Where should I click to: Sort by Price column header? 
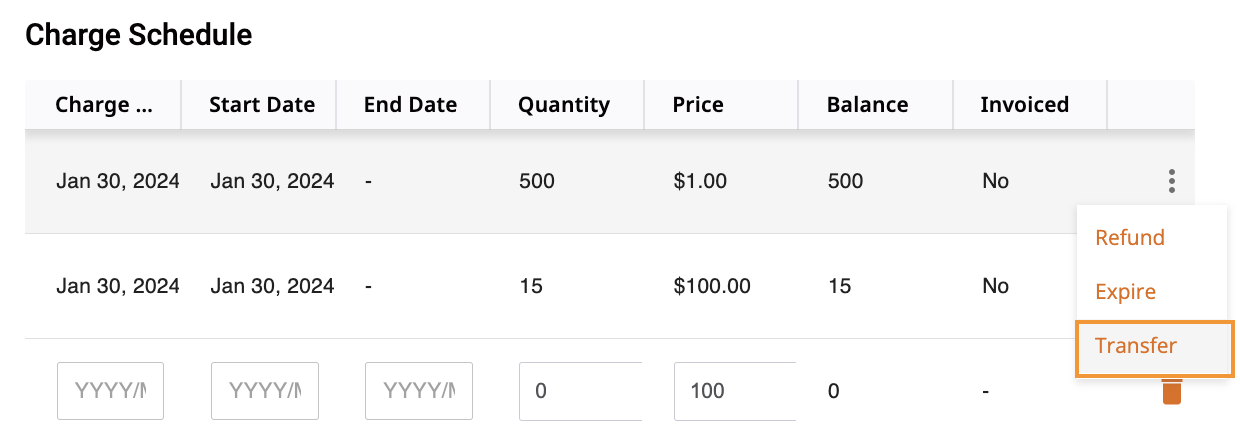click(698, 105)
